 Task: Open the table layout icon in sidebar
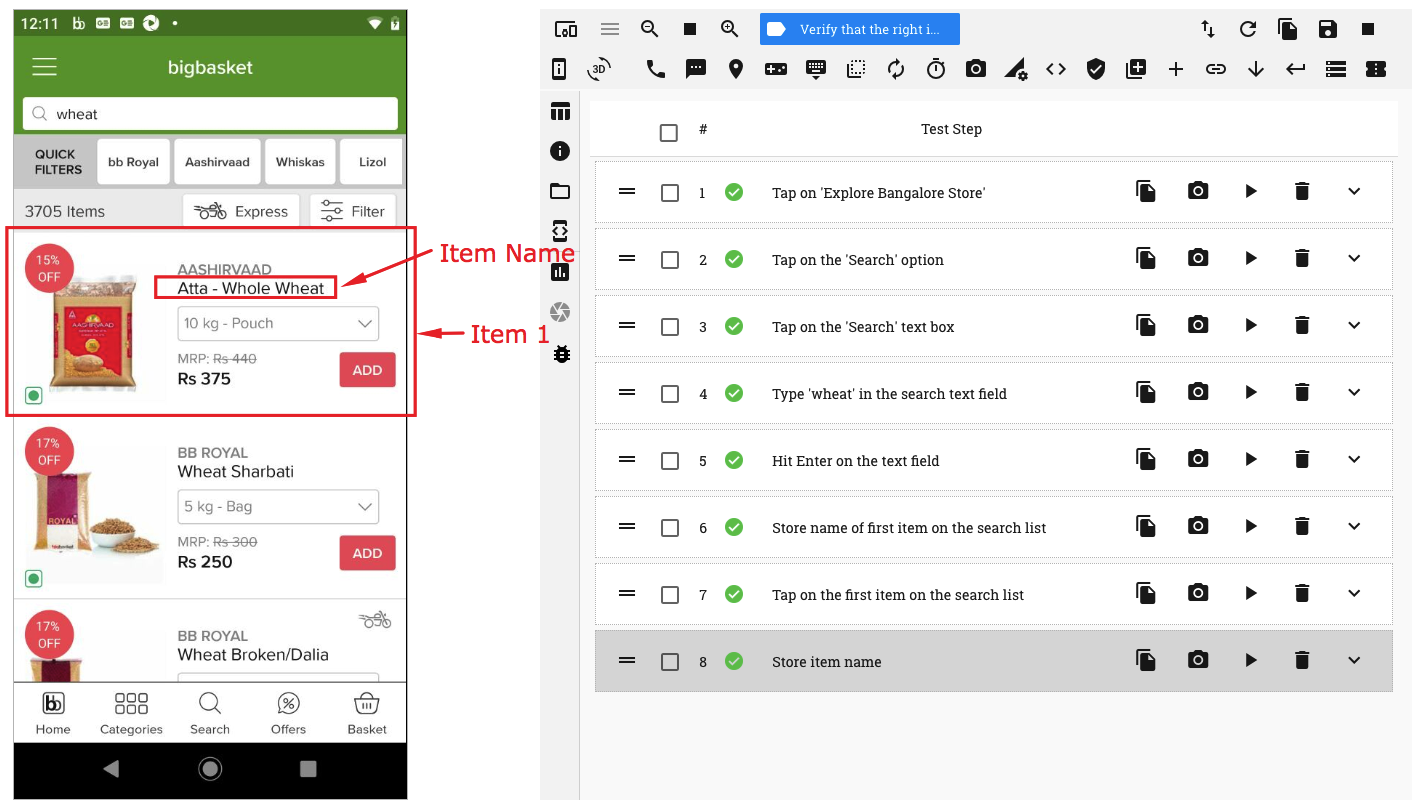click(560, 111)
